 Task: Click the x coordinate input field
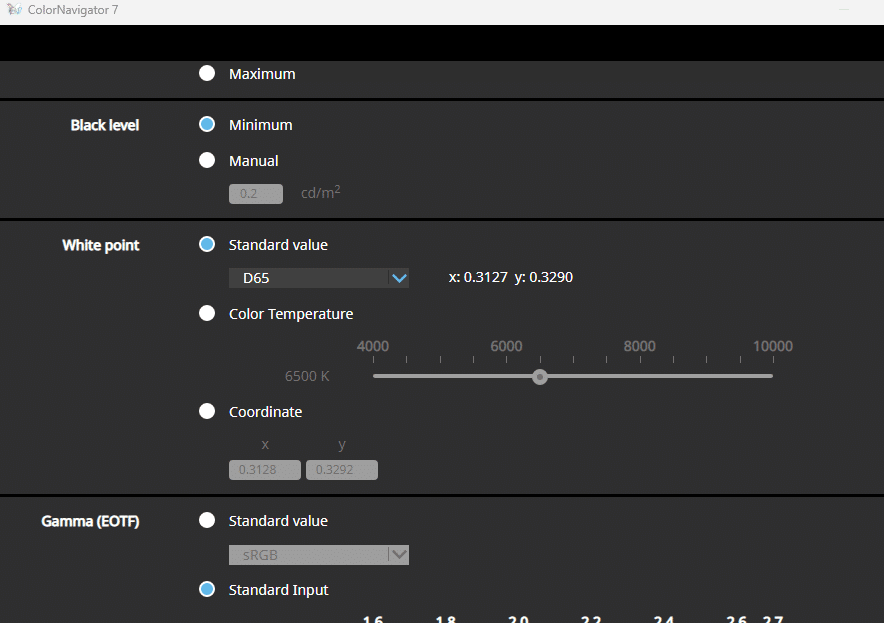tap(265, 470)
